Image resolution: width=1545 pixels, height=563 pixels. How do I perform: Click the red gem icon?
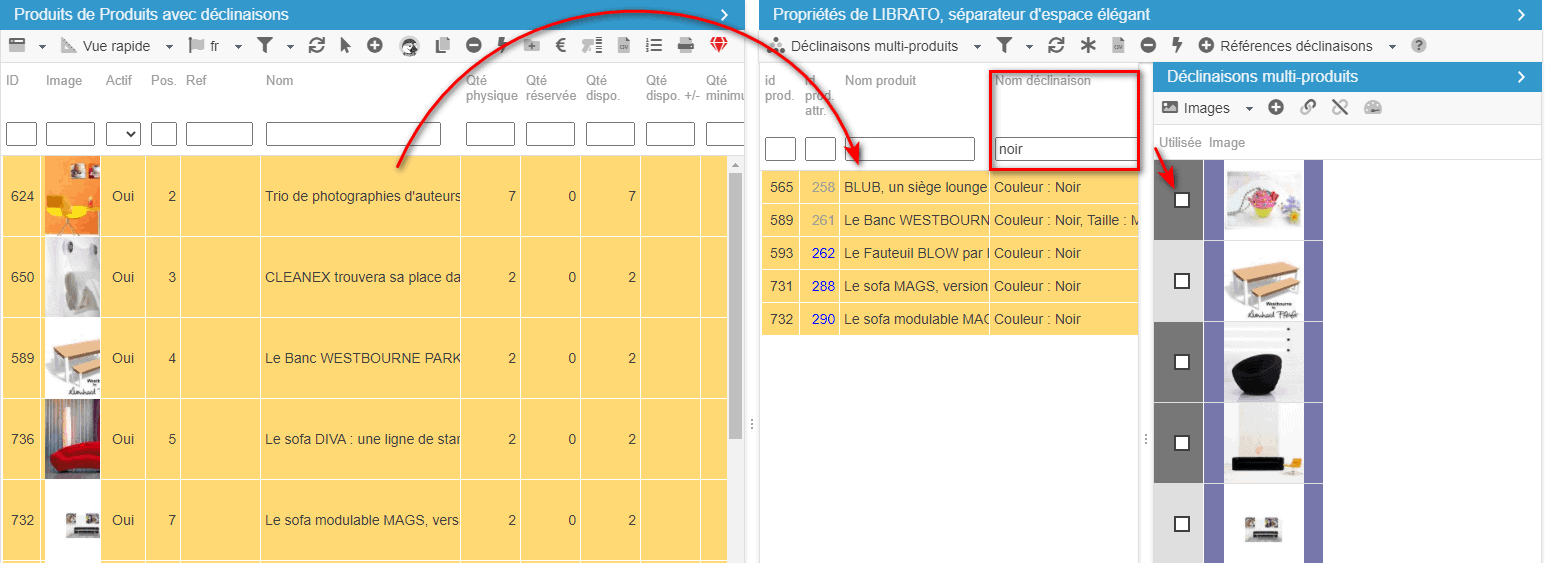[719, 45]
